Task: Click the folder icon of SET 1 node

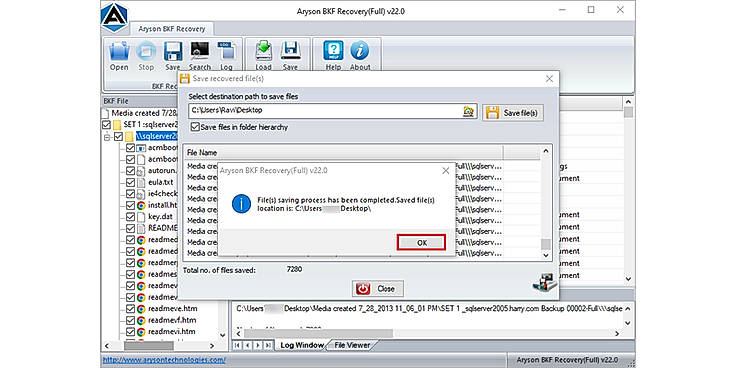Action: coord(117,125)
